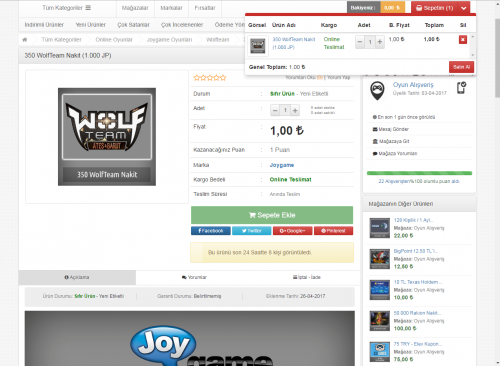The height and width of the screenshot is (366, 500).
Task: Open Tüm Kategoriler menu
Action: click(x=66, y=8)
